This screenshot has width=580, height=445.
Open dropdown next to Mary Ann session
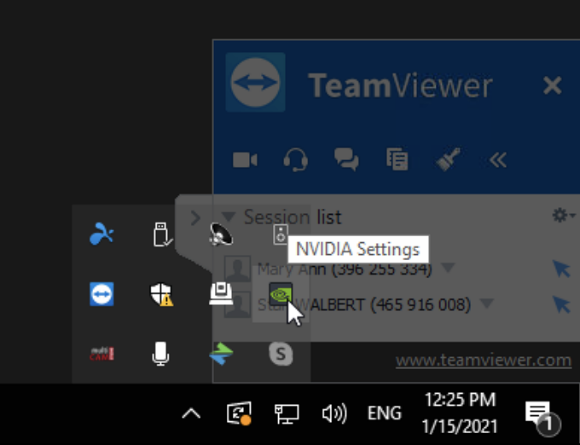tap(448, 267)
